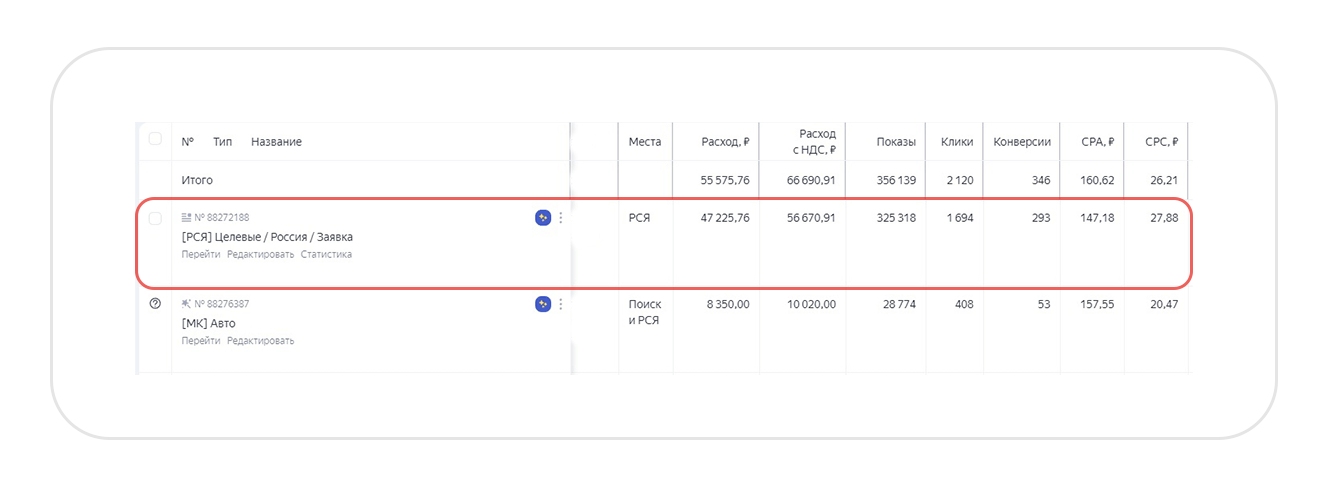Click Перейти link under МК Авто
This screenshot has width=1327, height=483.
click(x=201, y=340)
